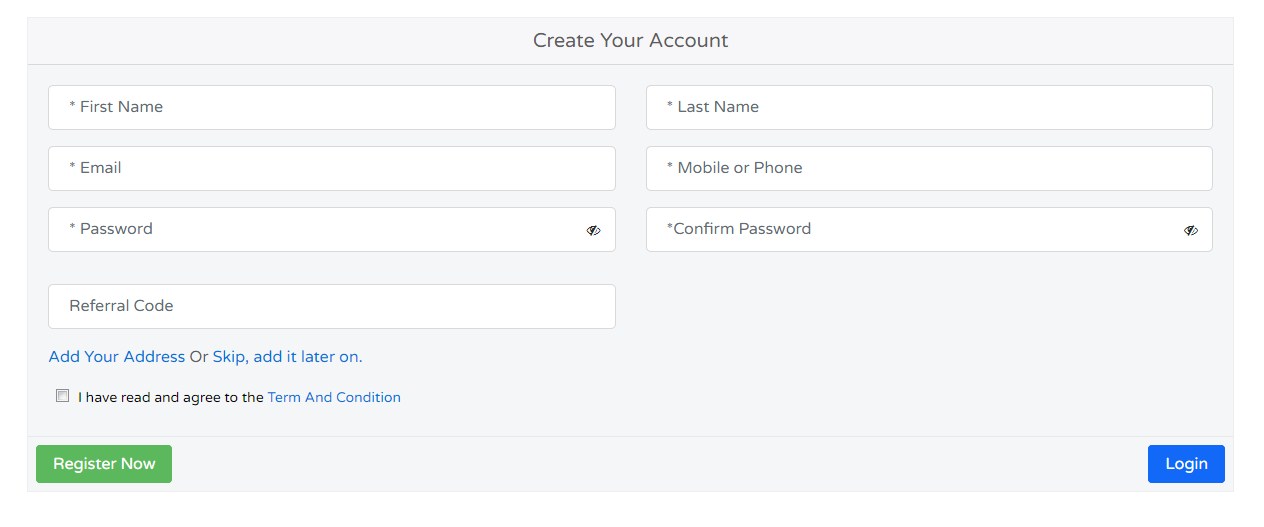This screenshot has height=527, width=1264.
Task: Click the 'Skip, add it later on.' link
Action: (288, 357)
